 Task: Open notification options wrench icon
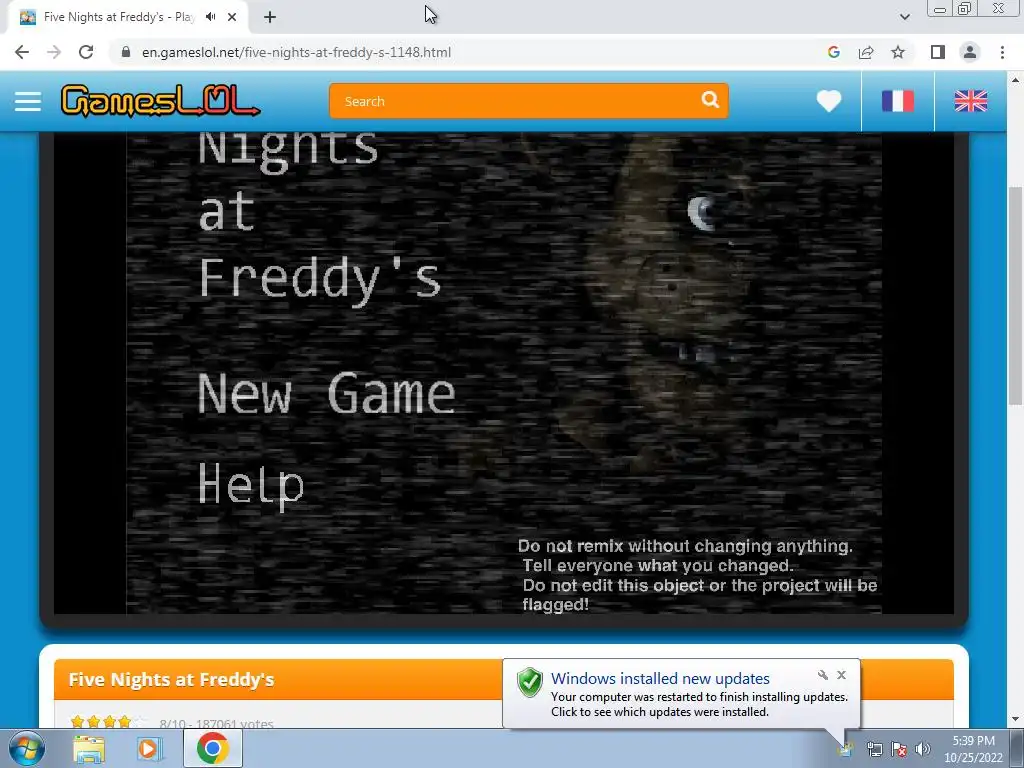point(823,675)
